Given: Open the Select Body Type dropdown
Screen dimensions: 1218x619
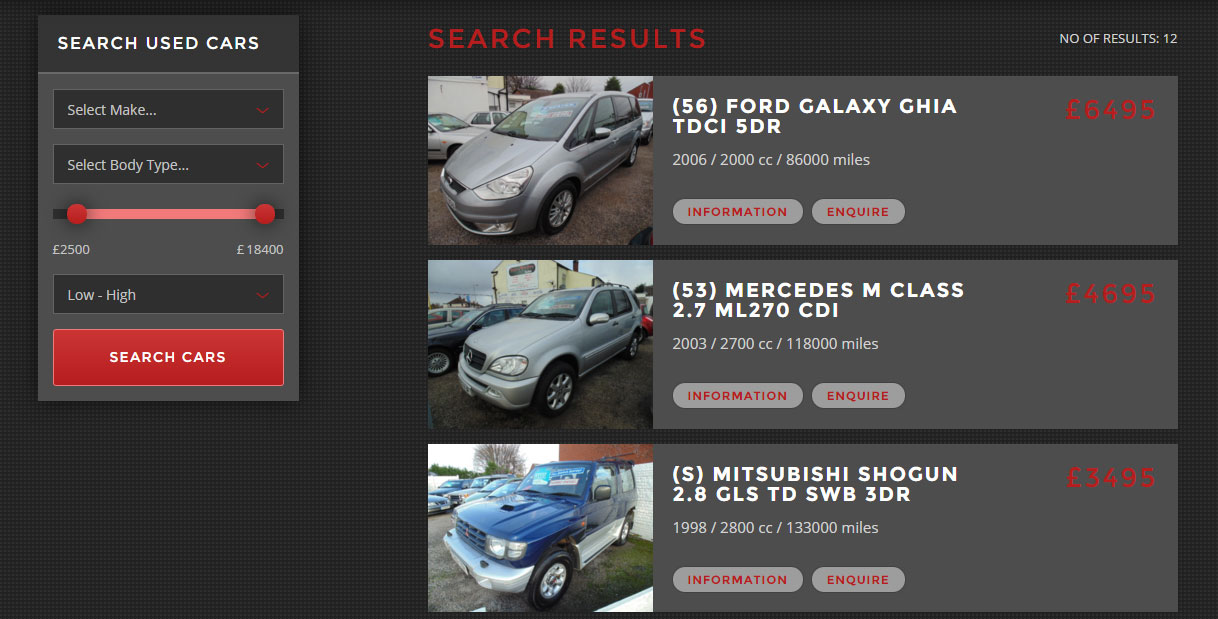Looking at the screenshot, I should pos(168,164).
